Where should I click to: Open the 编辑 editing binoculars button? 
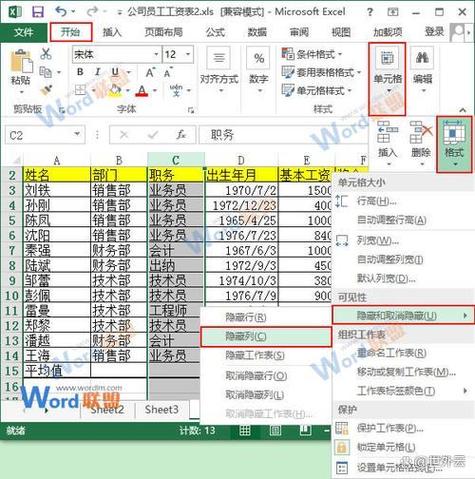click(422, 71)
